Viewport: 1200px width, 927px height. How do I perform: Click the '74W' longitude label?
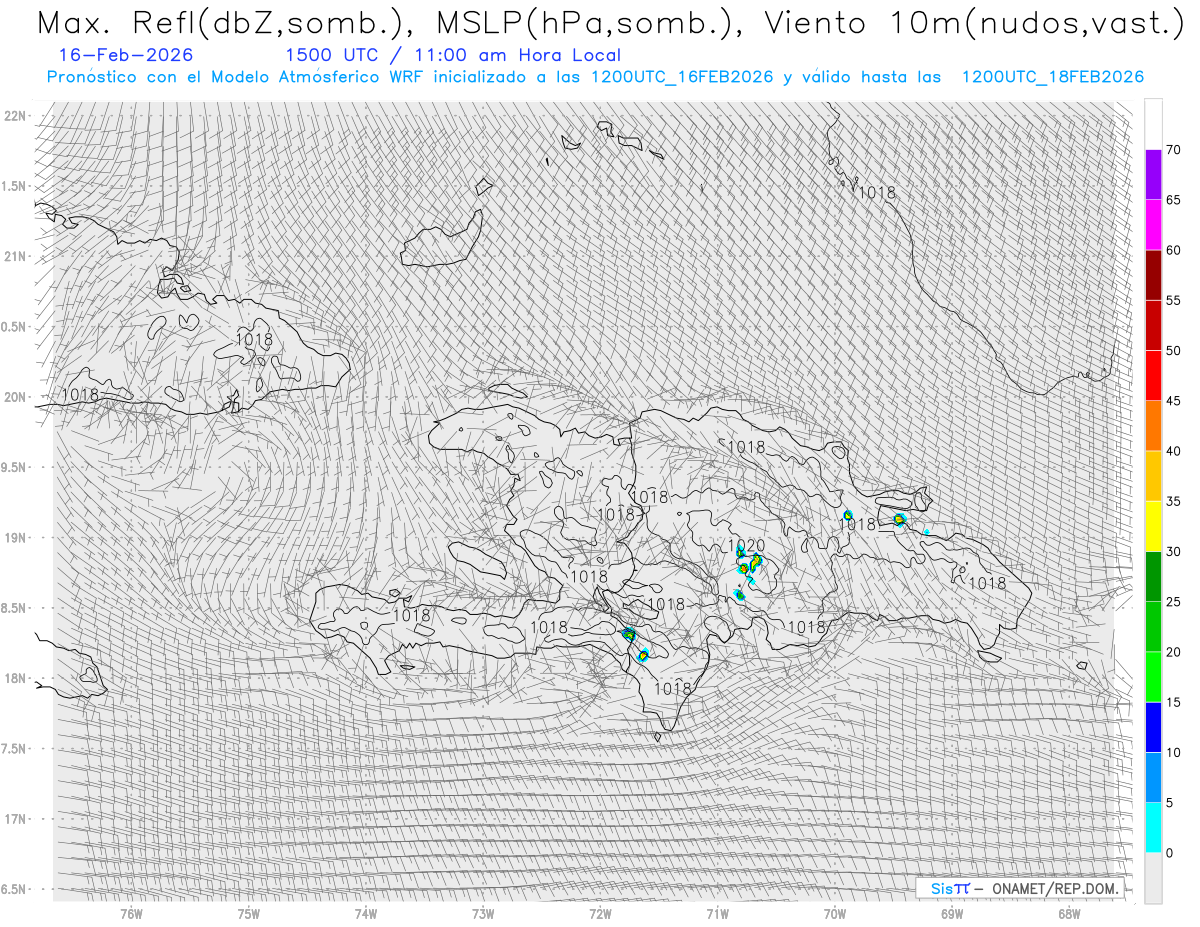tap(366, 914)
